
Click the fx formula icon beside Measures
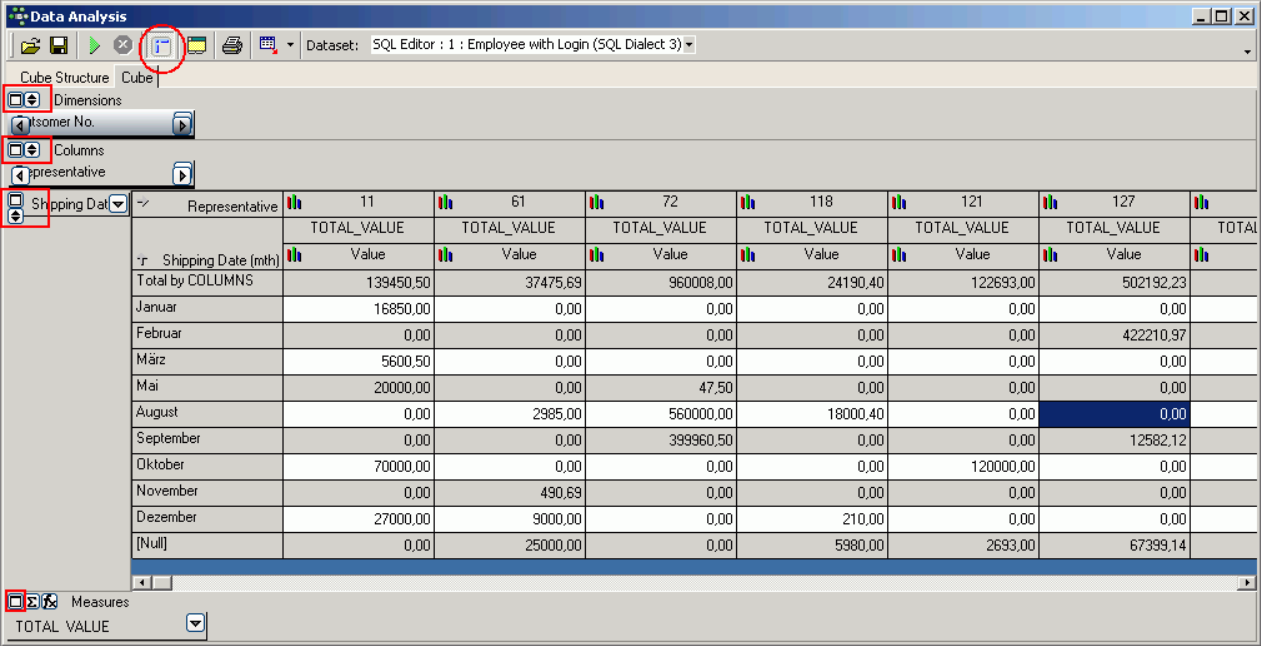point(49,602)
